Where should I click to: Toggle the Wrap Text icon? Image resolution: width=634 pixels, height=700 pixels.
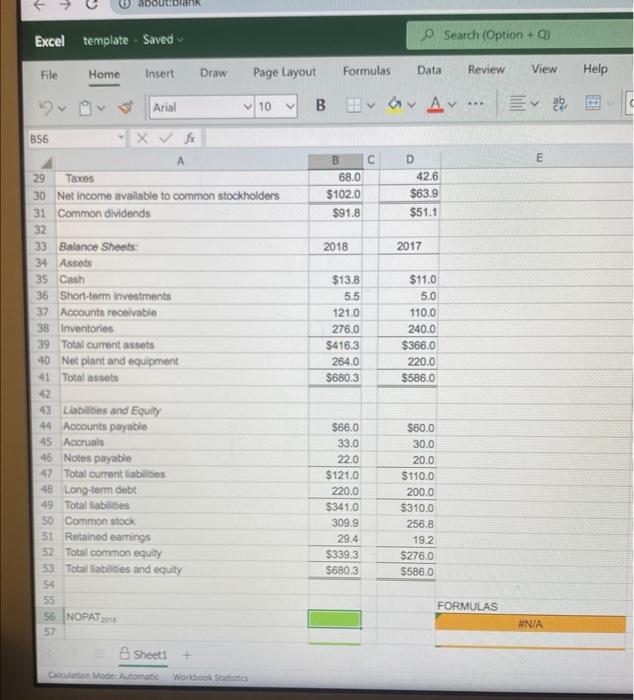[x=559, y=104]
